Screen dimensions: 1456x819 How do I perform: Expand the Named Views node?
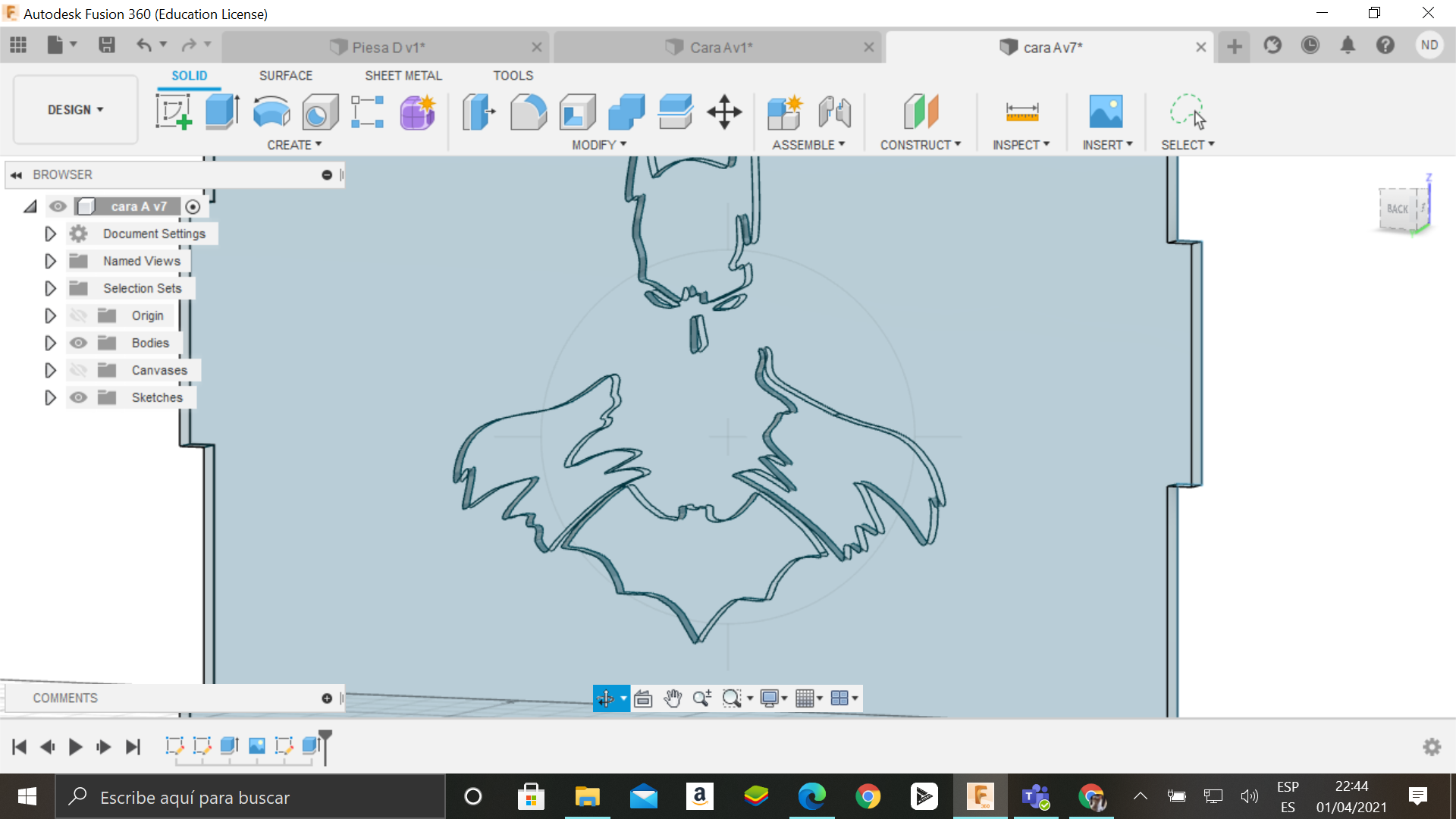click(x=50, y=261)
